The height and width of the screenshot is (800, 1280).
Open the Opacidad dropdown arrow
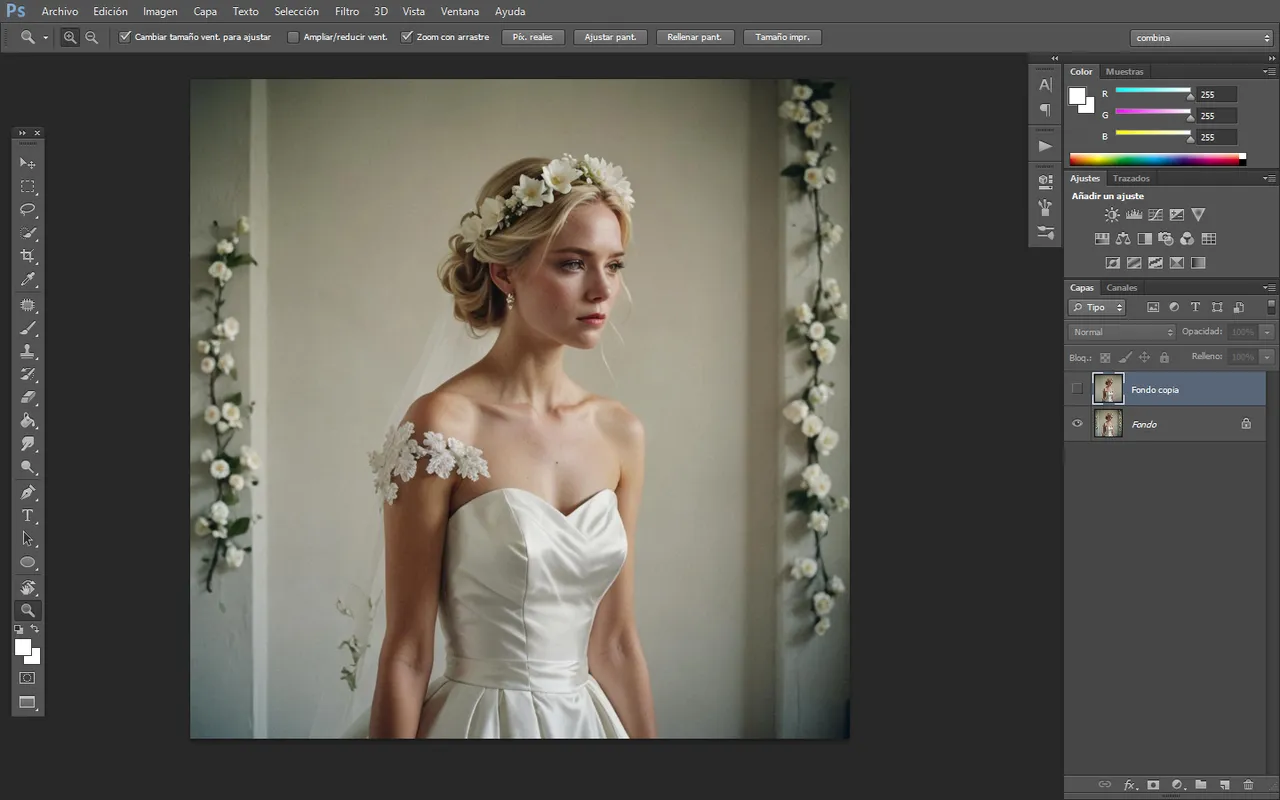point(1268,332)
